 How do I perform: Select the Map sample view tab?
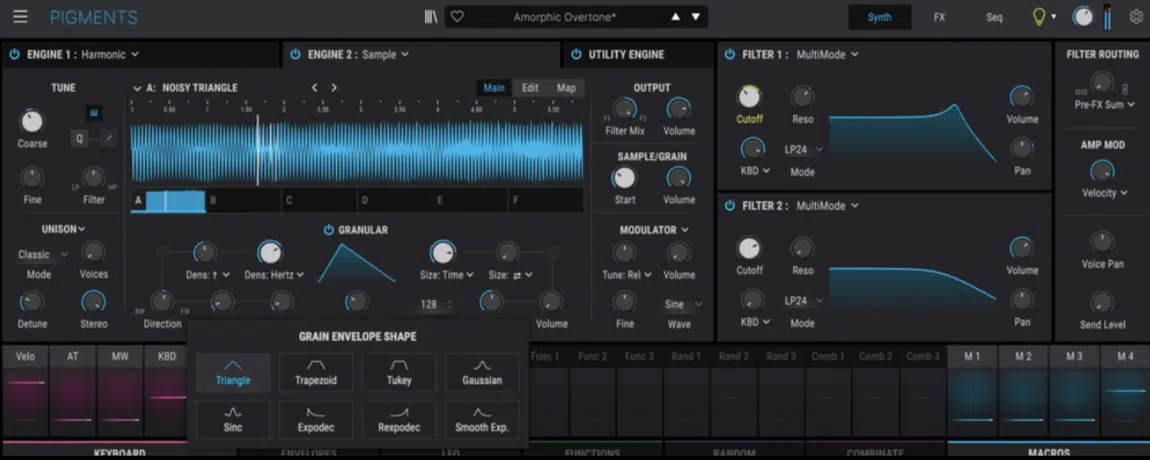coord(566,87)
